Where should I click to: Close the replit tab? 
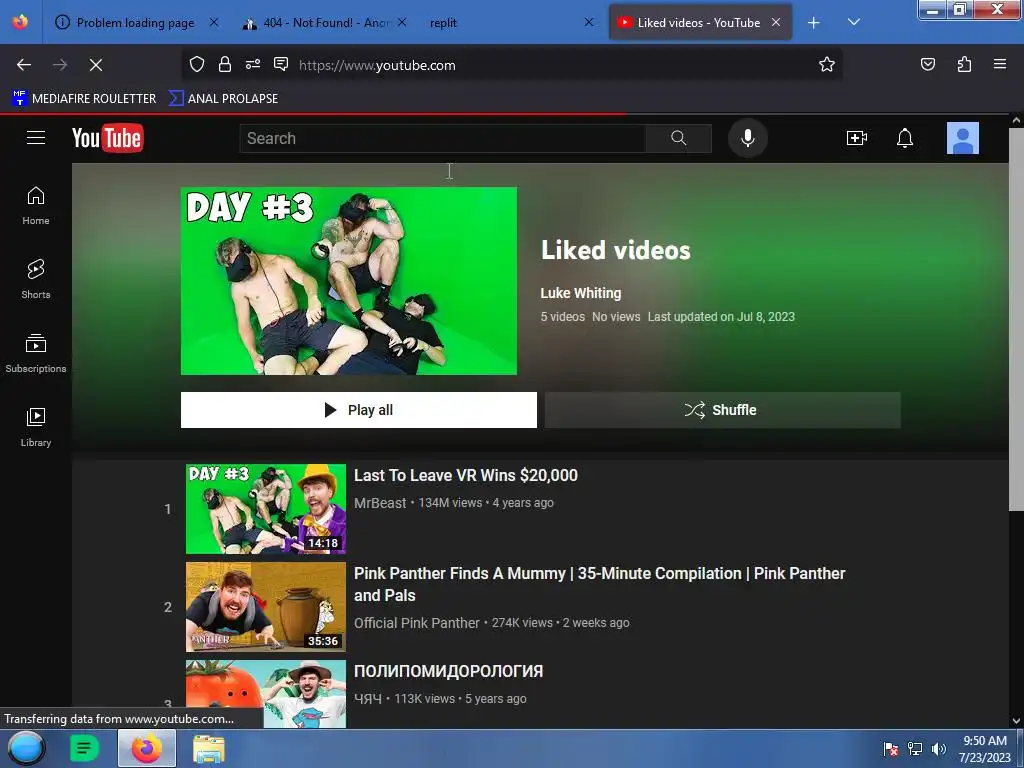[x=588, y=22]
